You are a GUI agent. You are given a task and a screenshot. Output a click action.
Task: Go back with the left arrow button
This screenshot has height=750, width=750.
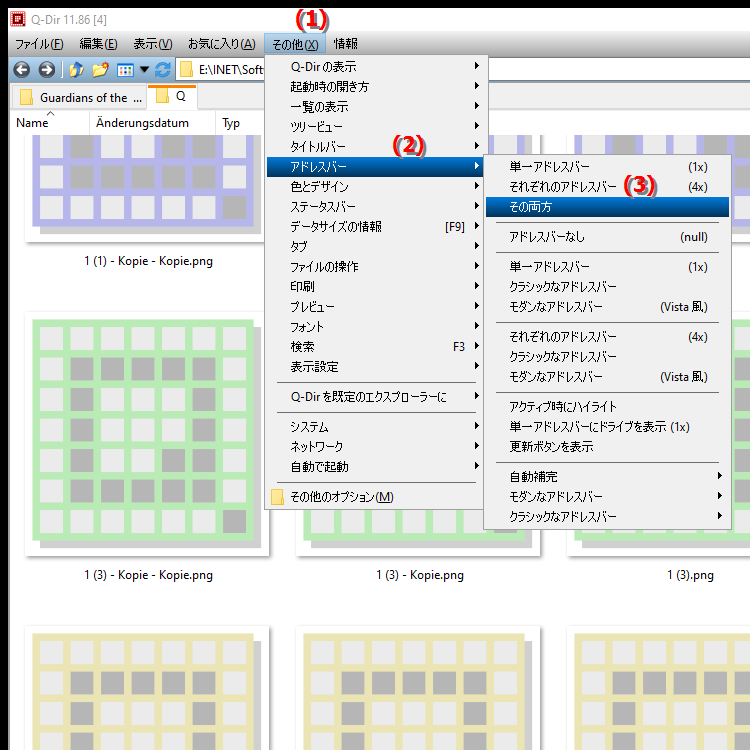point(22,70)
